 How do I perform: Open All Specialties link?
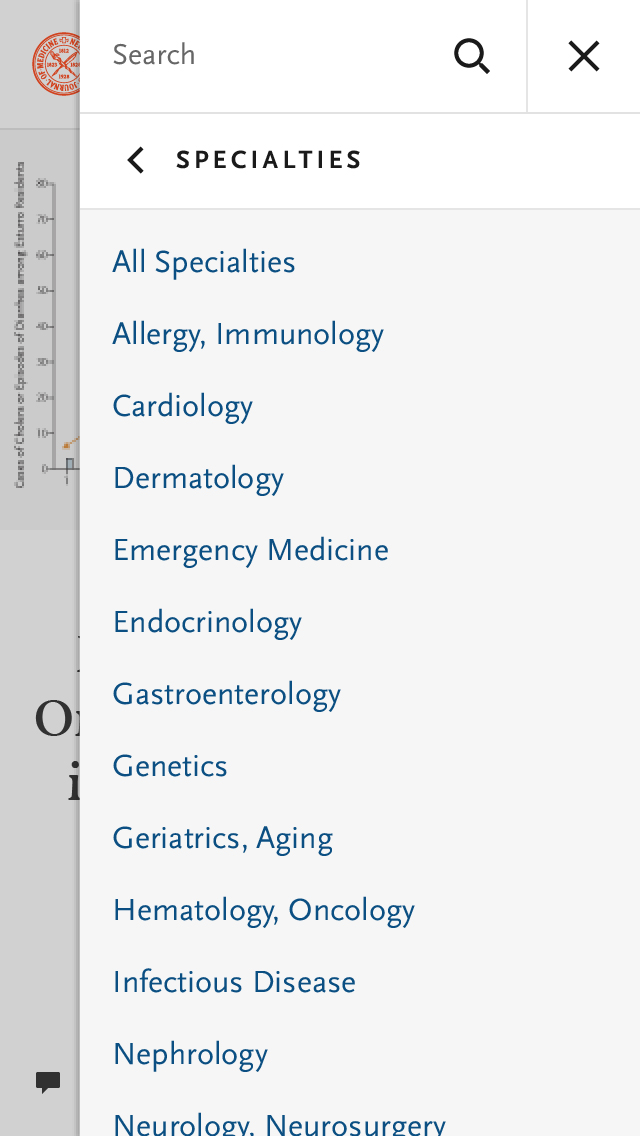(x=204, y=262)
